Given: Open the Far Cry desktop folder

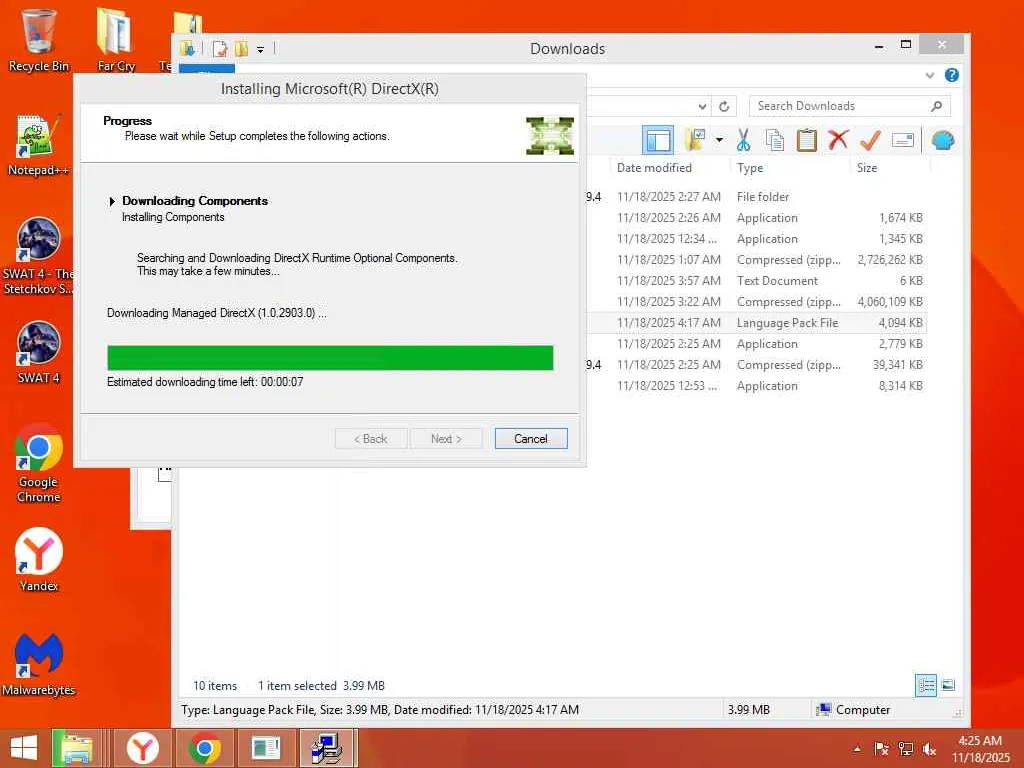Looking at the screenshot, I should (x=116, y=39).
